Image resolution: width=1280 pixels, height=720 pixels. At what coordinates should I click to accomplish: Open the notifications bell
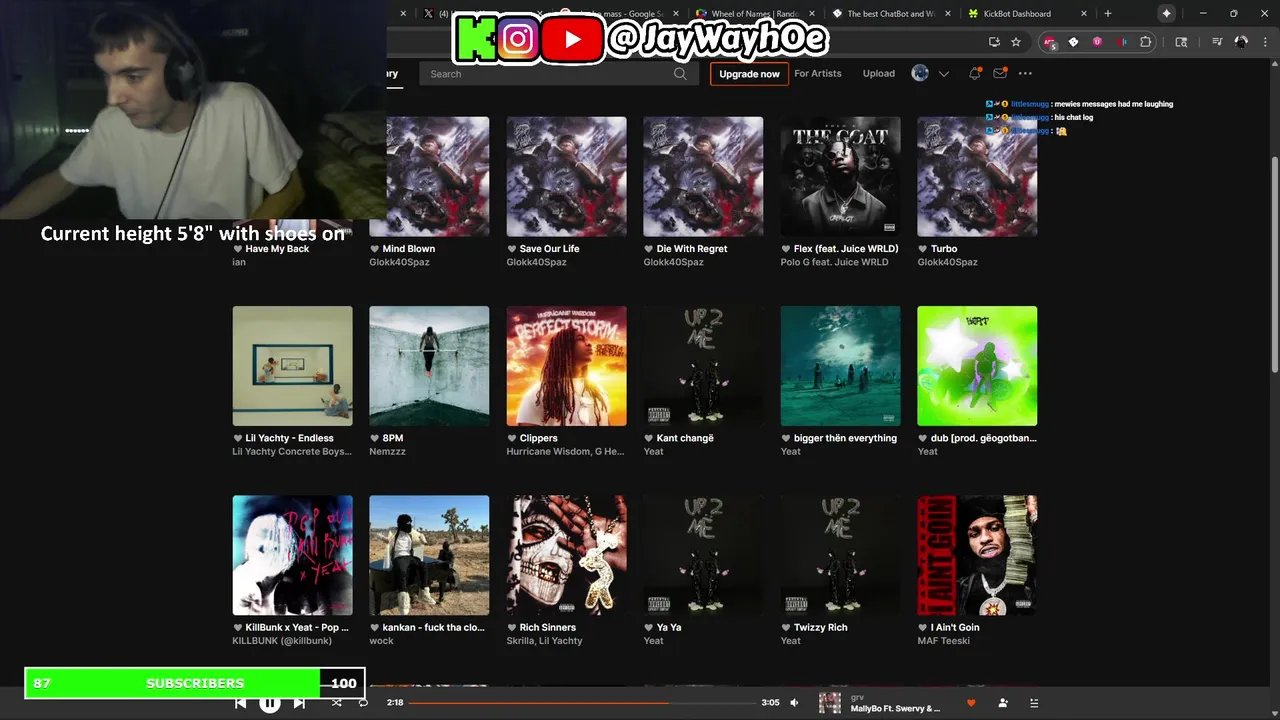[974, 73]
